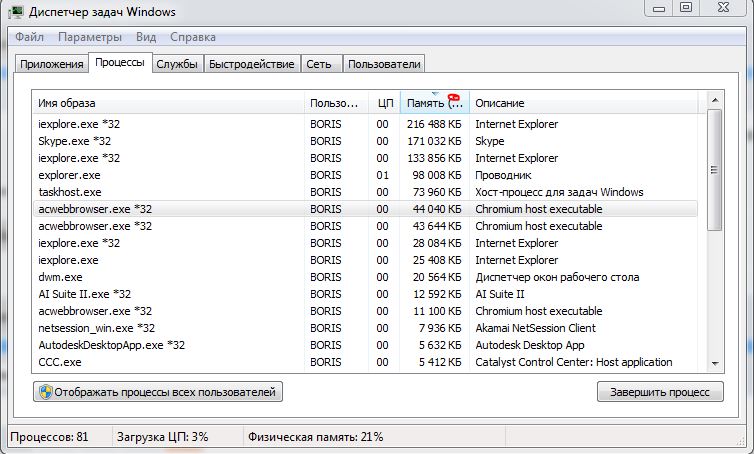Click the 98 008 КБ memory value
Screen dimensions: 754x454
coord(437,175)
